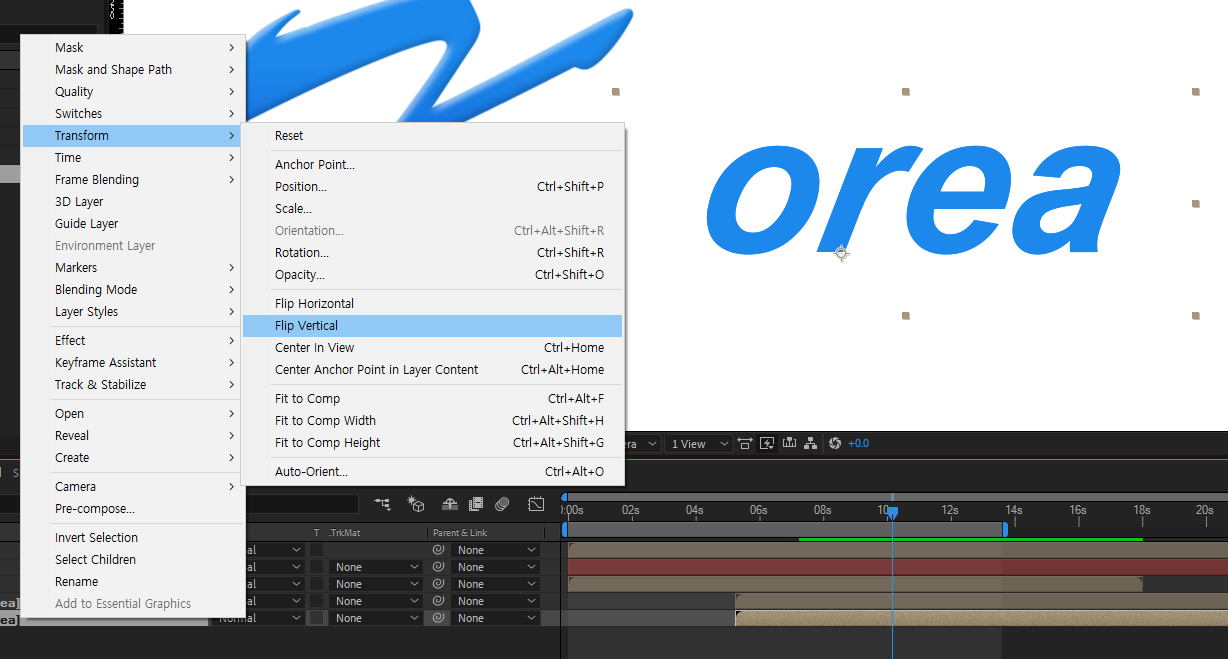Expand the Effect submenu
The height and width of the screenshot is (659, 1228).
[133, 340]
